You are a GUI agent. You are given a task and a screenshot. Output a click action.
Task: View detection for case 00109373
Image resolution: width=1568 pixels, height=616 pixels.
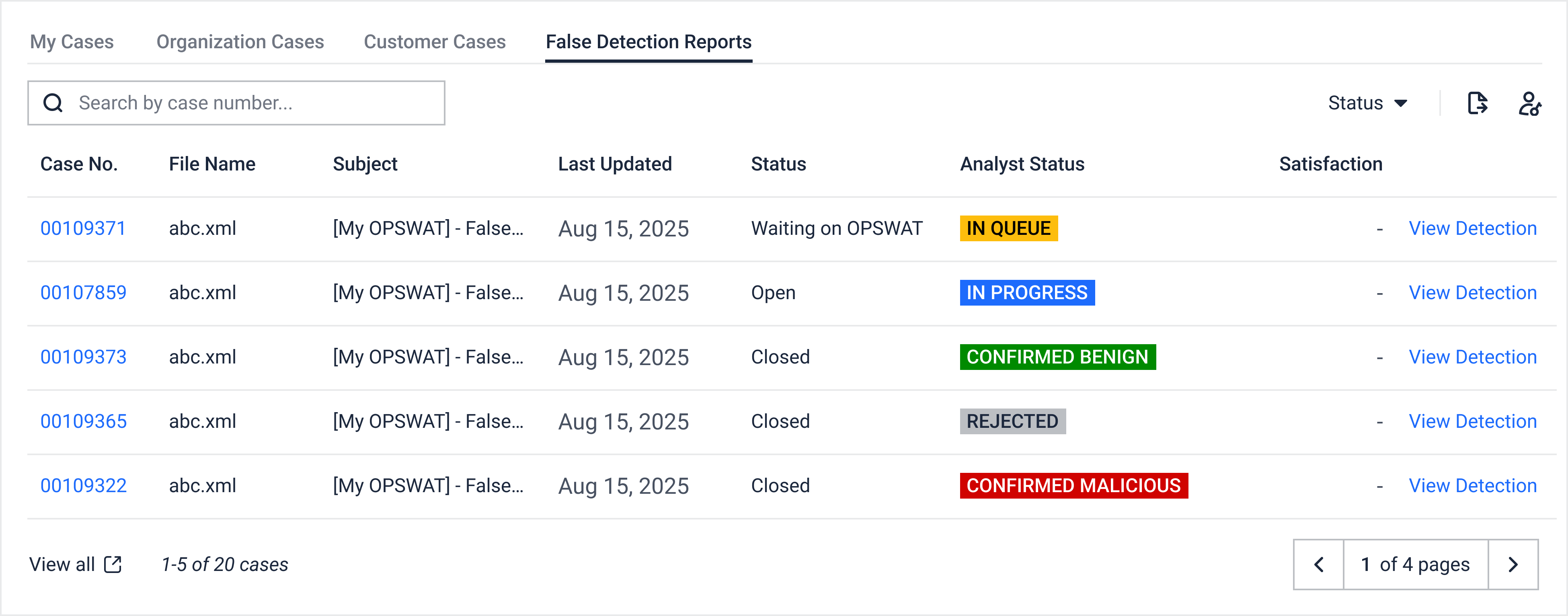(1472, 357)
